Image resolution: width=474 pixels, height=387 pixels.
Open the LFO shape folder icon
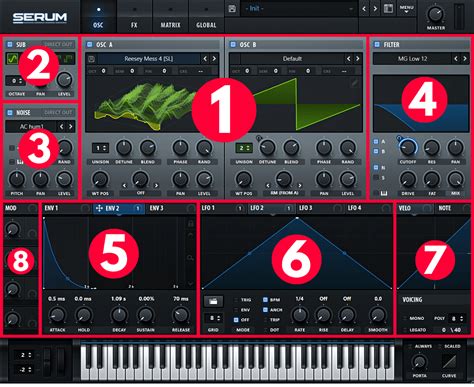tap(213, 301)
